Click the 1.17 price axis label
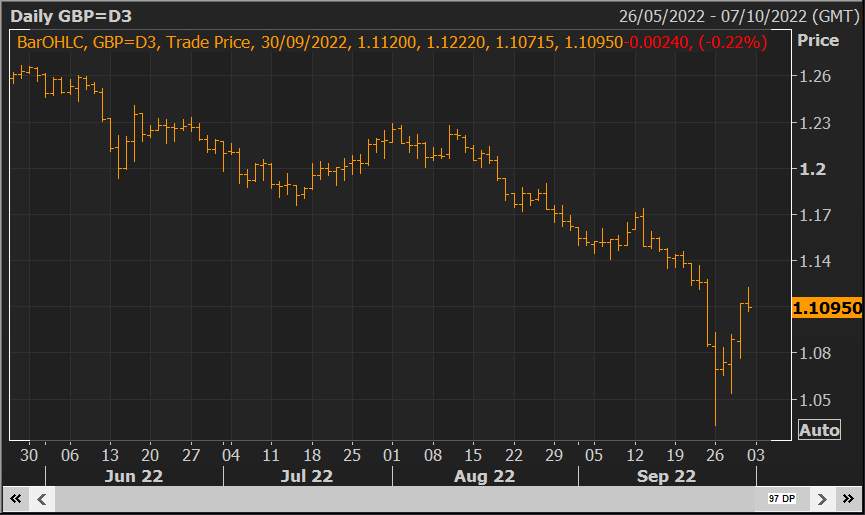The image size is (865, 515). tap(815, 214)
